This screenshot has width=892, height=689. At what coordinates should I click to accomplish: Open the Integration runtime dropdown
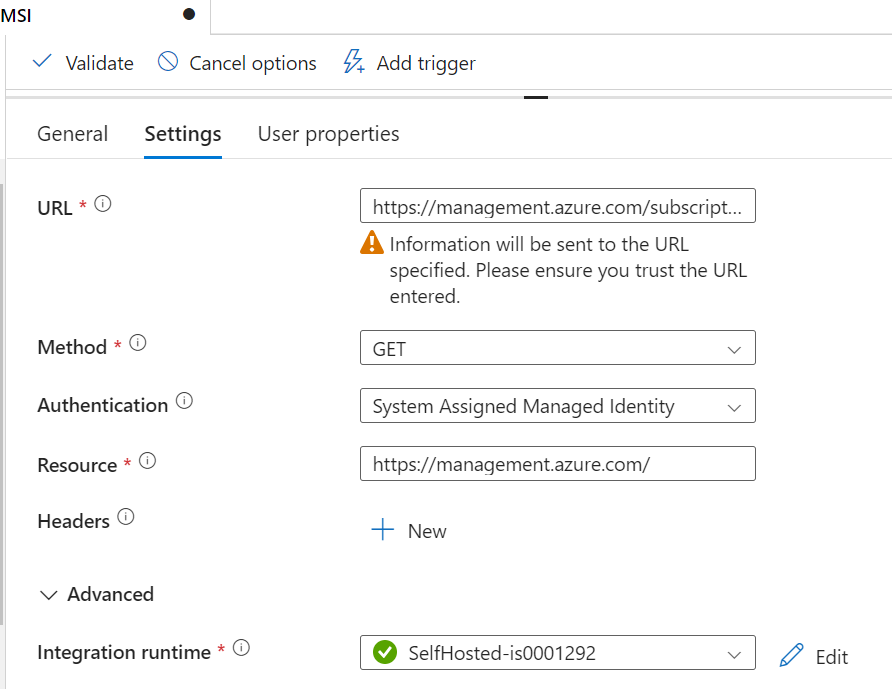[x=557, y=654]
